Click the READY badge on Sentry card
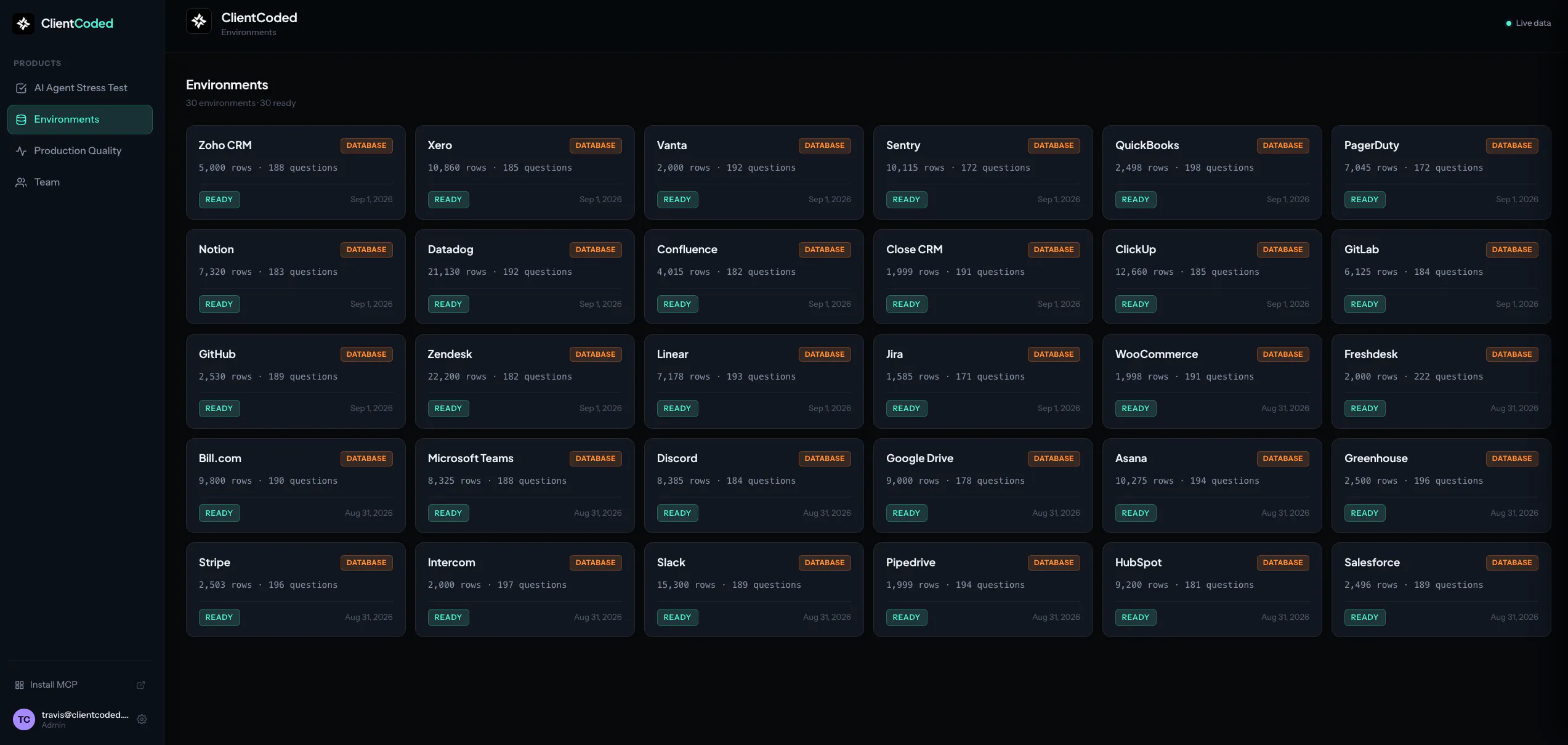This screenshot has height=745, width=1568. [907, 200]
